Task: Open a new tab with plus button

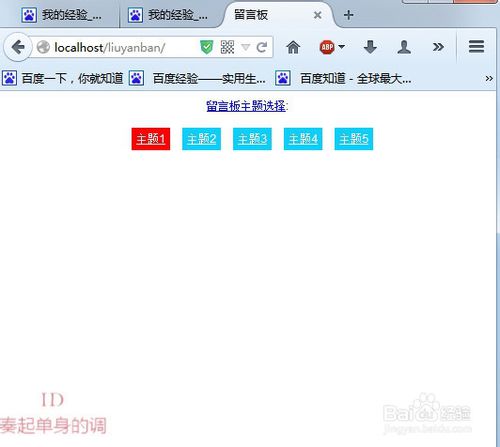Action: (x=348, y=15)
